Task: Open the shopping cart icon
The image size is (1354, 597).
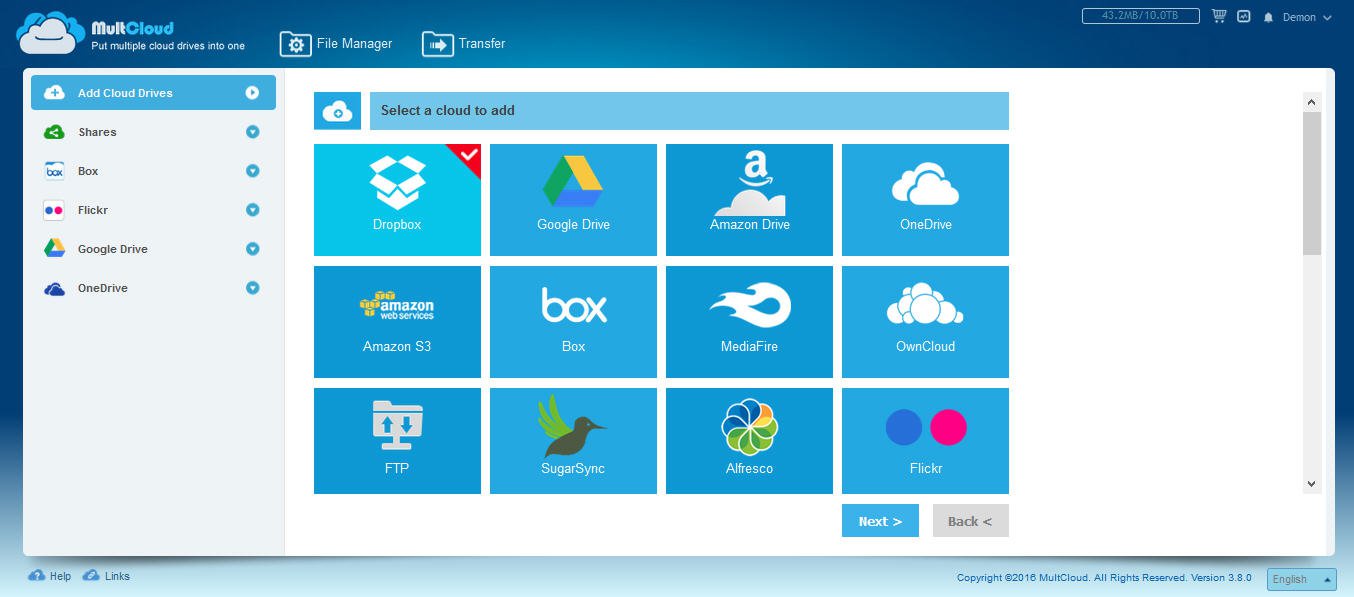Action: (x=1219, y=16)
